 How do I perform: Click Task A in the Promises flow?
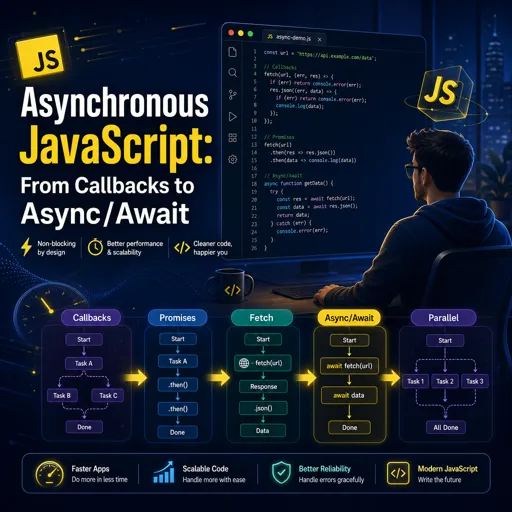(x=178, y=361)
